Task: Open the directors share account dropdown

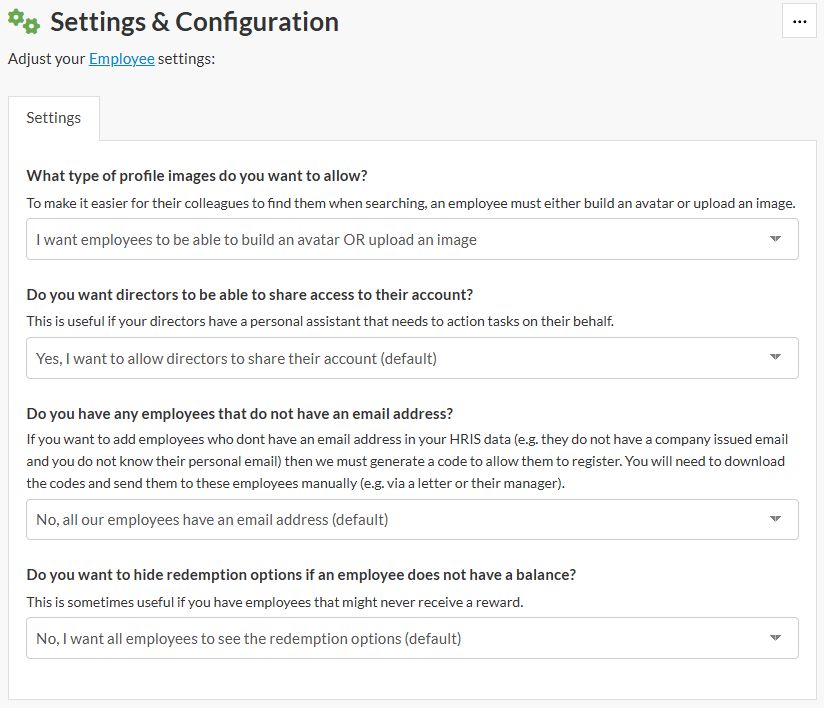Action: pyautogui.click(x=400, y=358)
